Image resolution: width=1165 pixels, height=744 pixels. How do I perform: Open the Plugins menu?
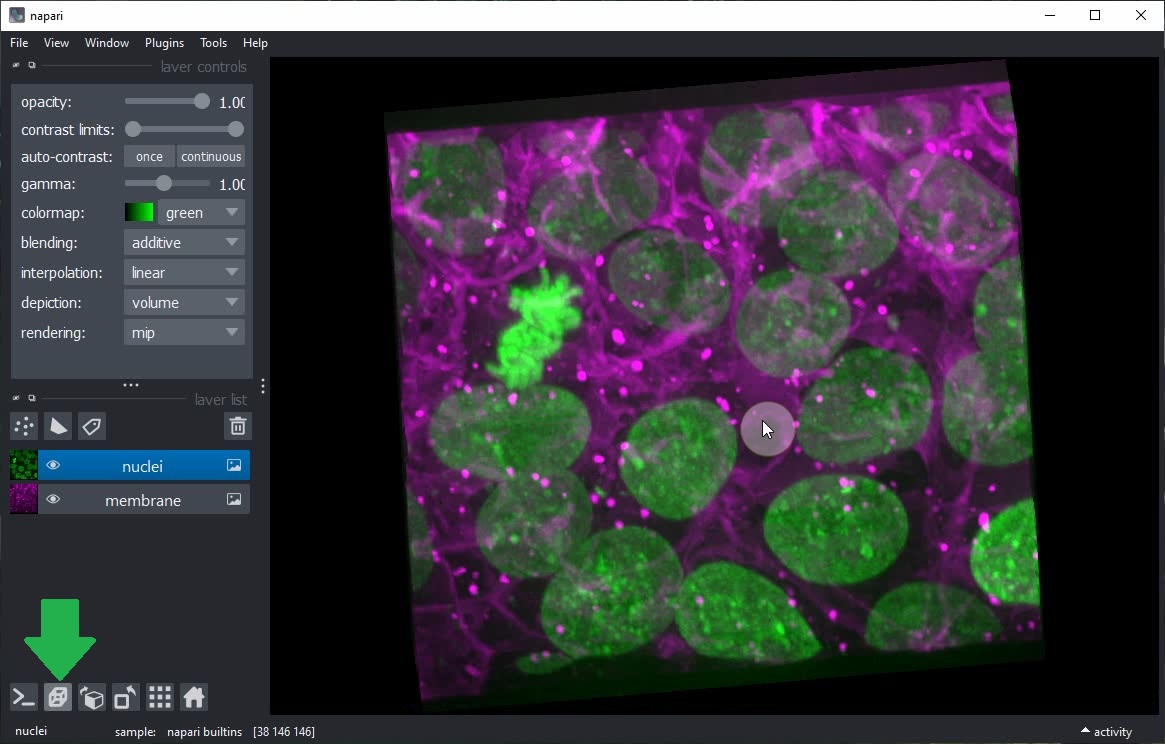coord(164,43)
